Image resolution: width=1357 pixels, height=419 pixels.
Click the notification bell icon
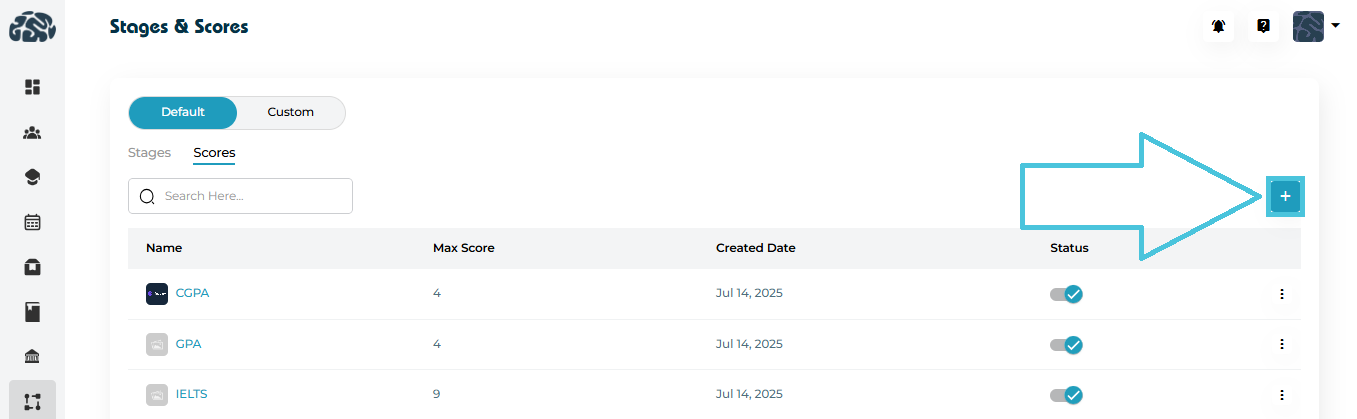coord(1218,27)
